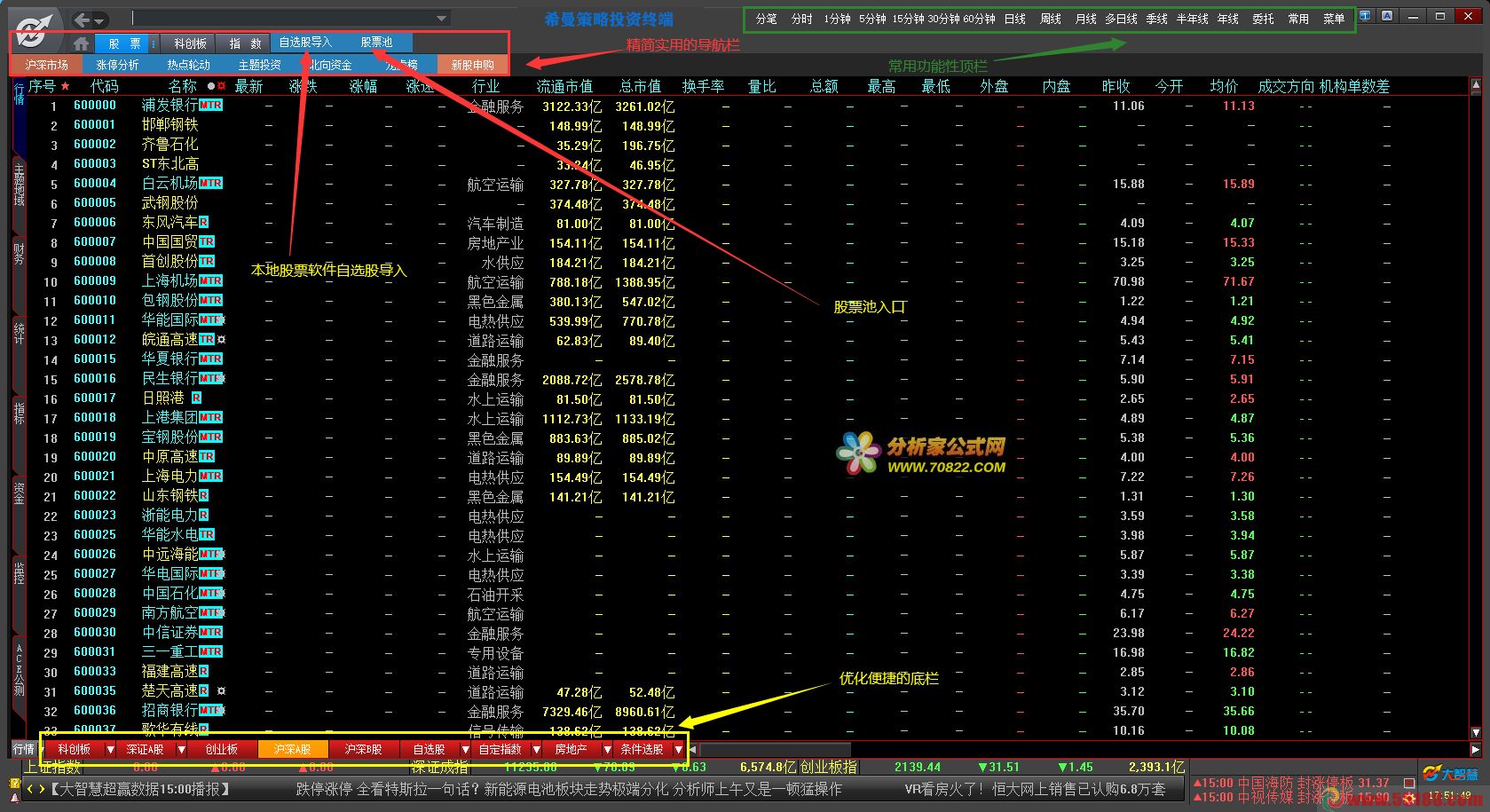1490x812 pixels.
Task: Select stock code 600036 招商银行
Action: point(747,711)
